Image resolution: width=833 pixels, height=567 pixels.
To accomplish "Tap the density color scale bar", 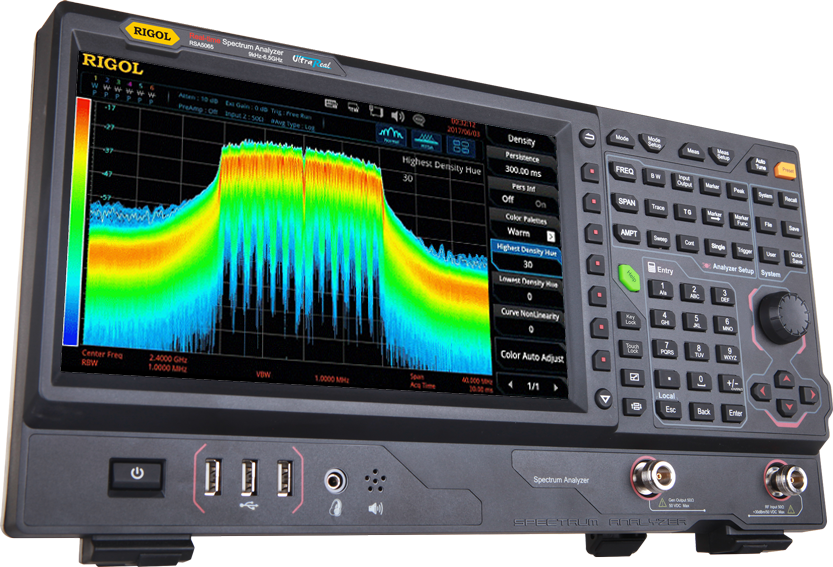I will (76, 222).
